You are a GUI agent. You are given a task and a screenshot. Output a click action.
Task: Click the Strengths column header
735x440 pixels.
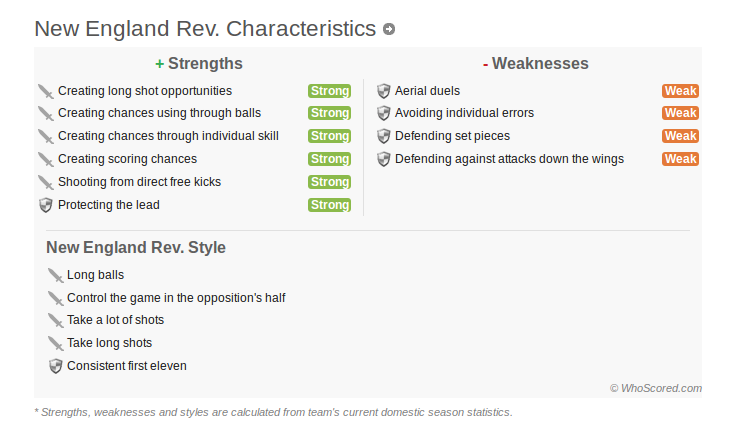pyautogui.click(x=199, y=64)
